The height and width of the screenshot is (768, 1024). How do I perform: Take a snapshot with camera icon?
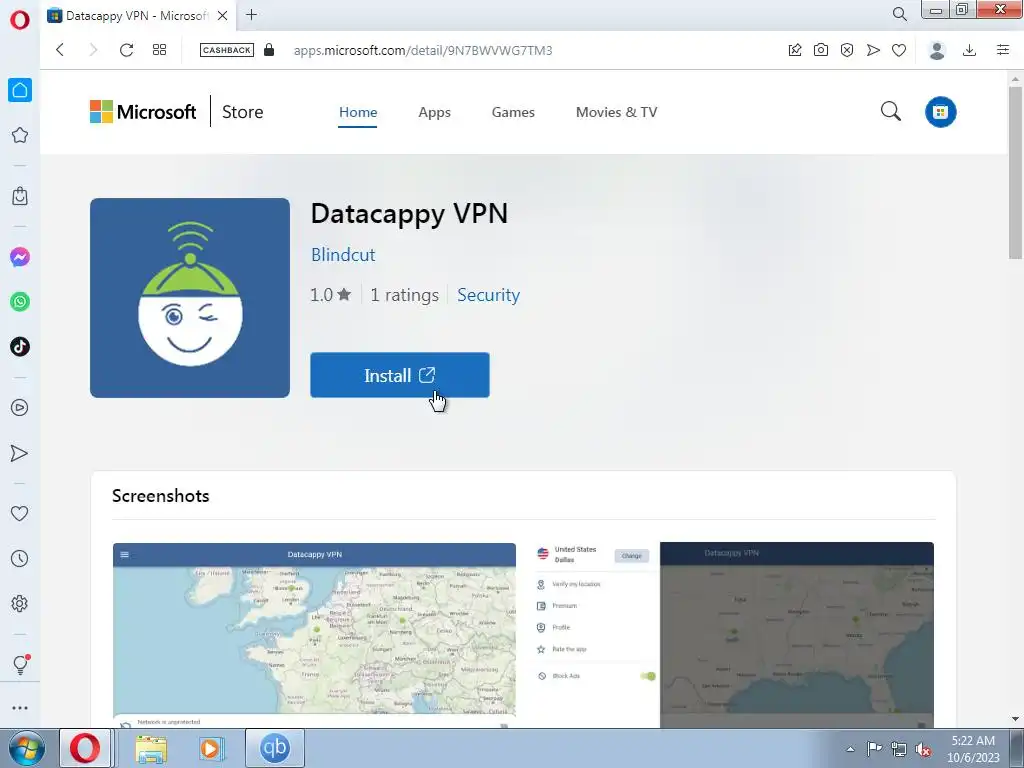point(821,50)
